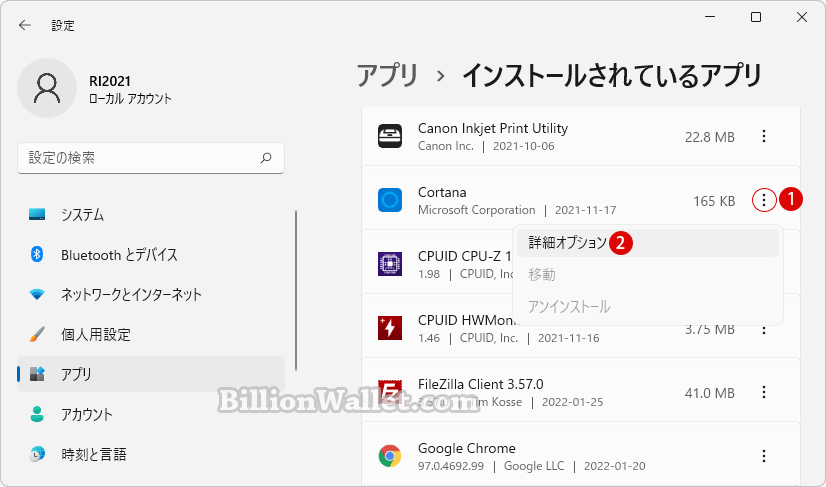Click the Canon Inkjet Print Utility name

click(x=493, y=128)
